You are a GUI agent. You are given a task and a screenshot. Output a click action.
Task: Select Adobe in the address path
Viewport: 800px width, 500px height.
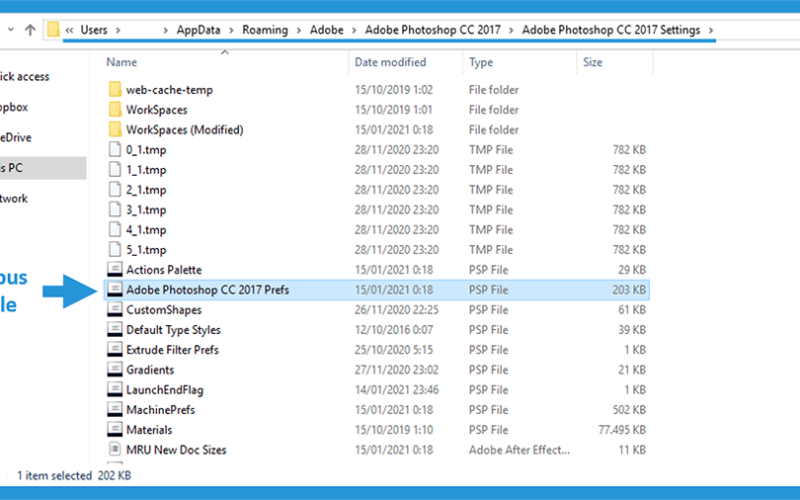click(x=327, y=30)
